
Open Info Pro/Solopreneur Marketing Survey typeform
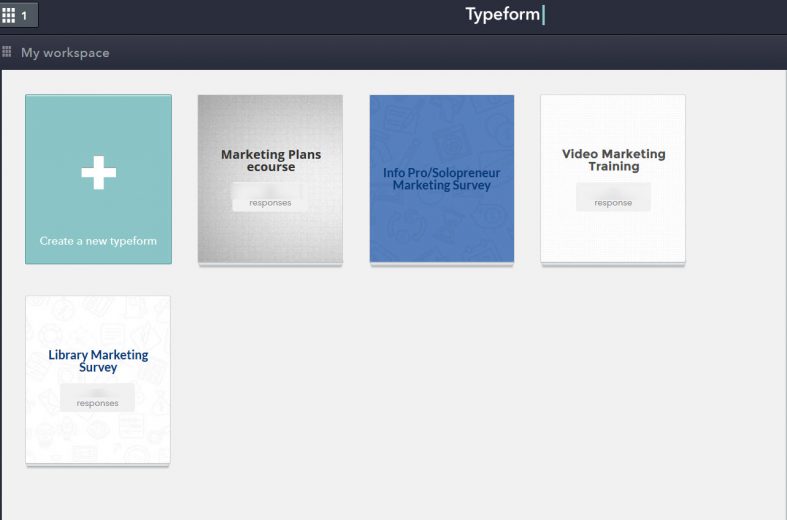pyautogui.click(x=442, y=179)
